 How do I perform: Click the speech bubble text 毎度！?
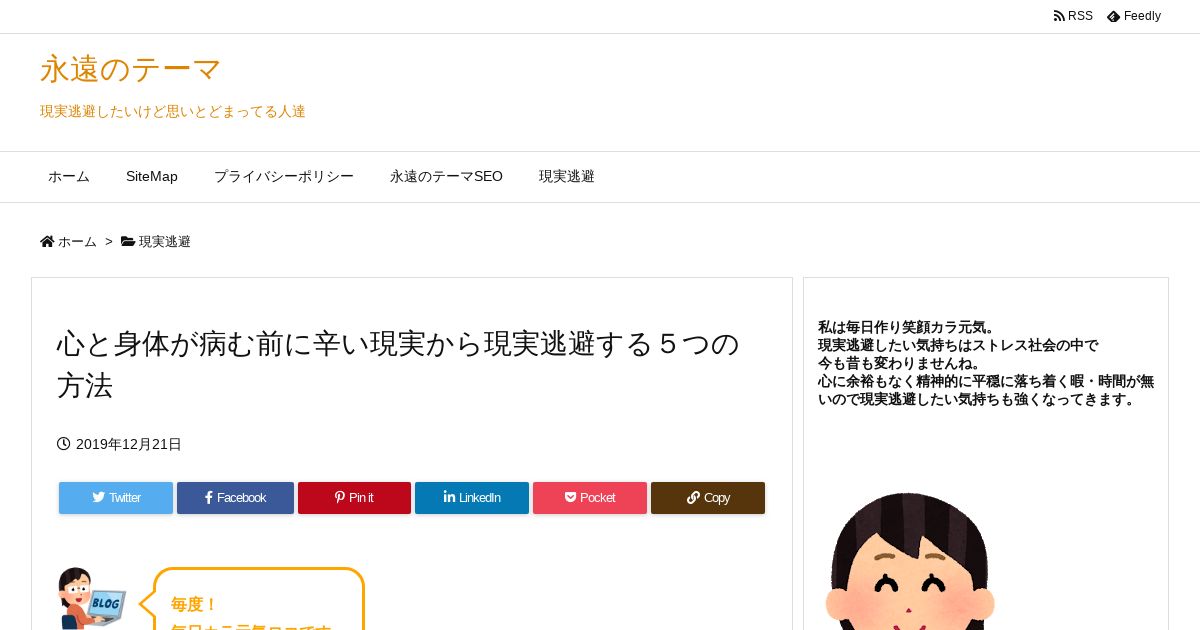pos(194,604)
